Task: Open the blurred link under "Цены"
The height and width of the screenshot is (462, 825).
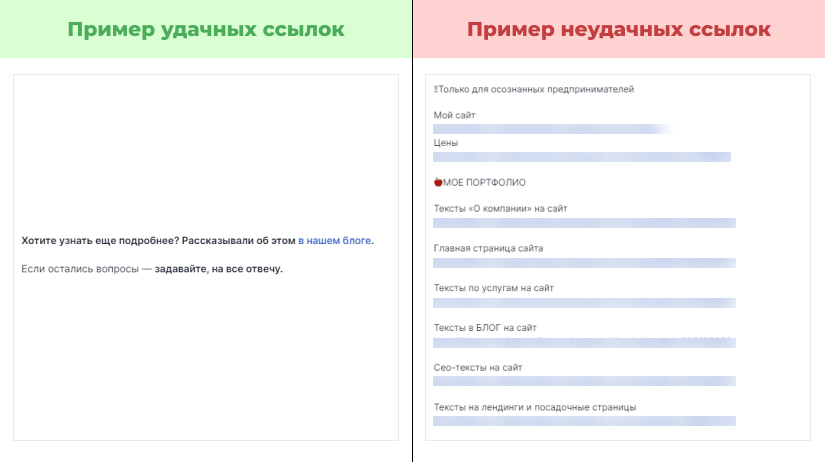Action: tap(582, 157)
